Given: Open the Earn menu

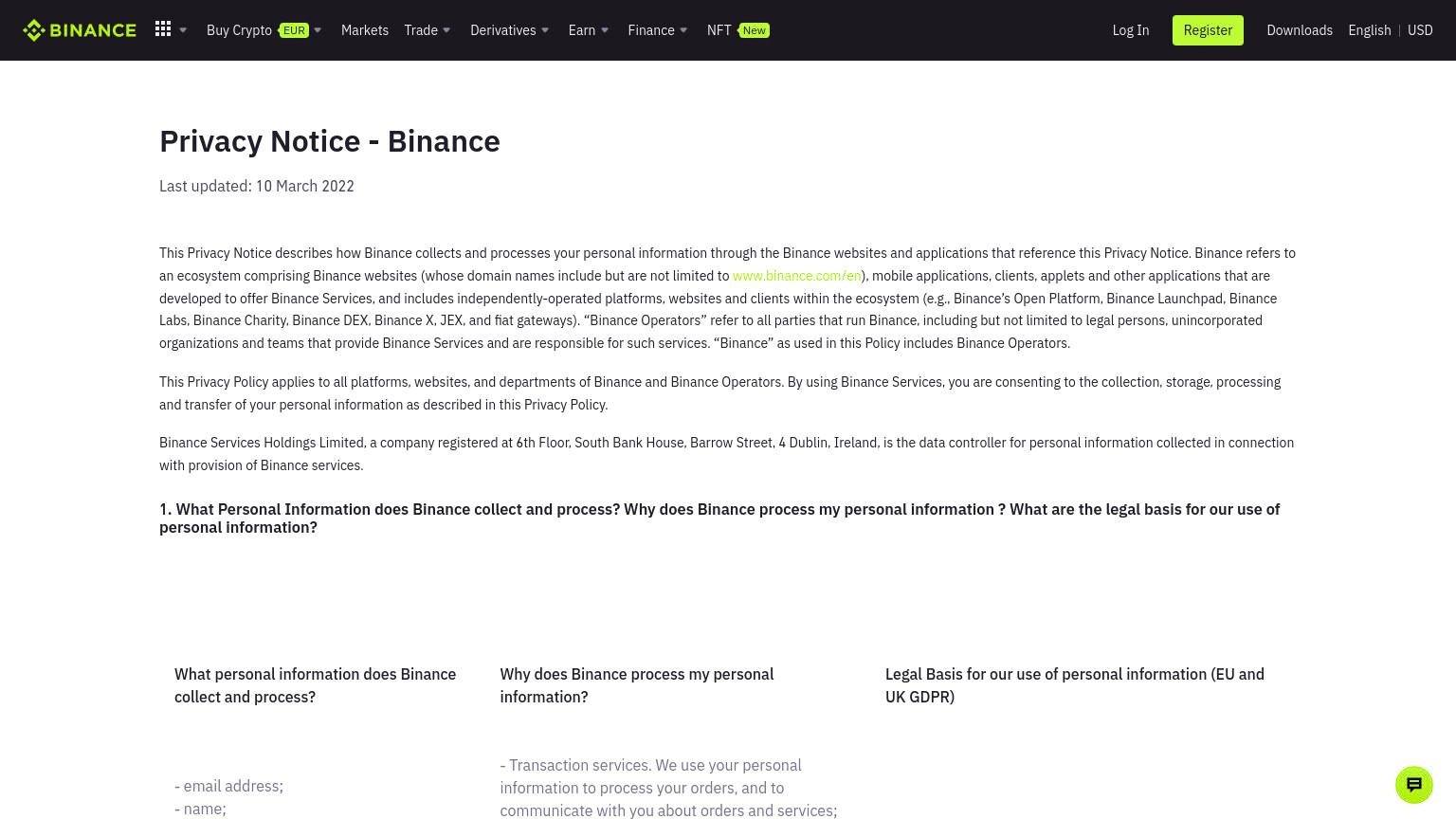Looking at the screenshot, I should pos(582,30).
